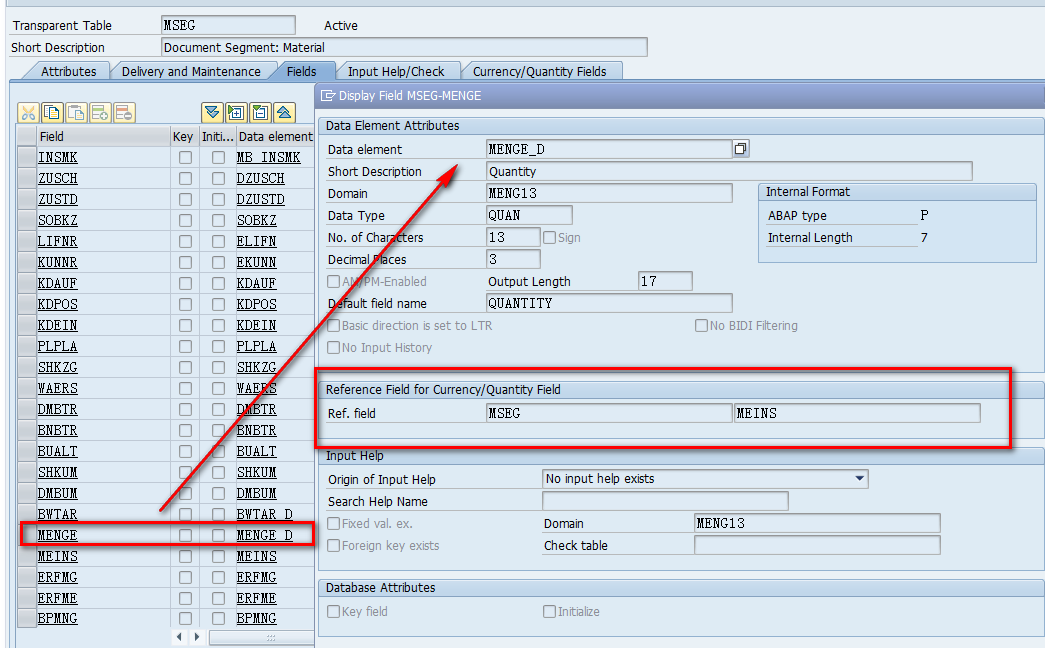Enable the No BIDI Filtering checkbox
The image size is (1045, 648).
[700, 326]
